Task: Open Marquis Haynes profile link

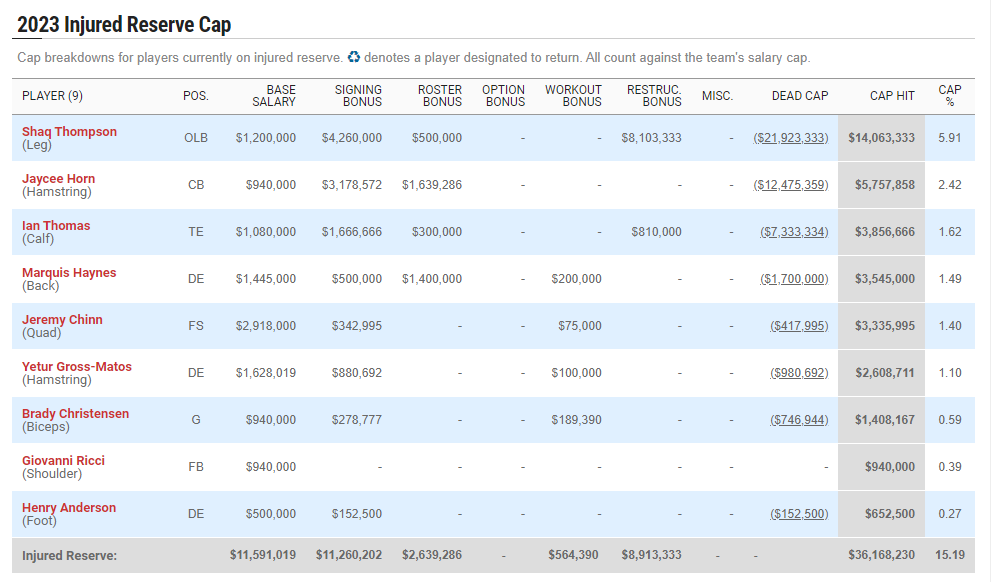Action: click(69, 273)
